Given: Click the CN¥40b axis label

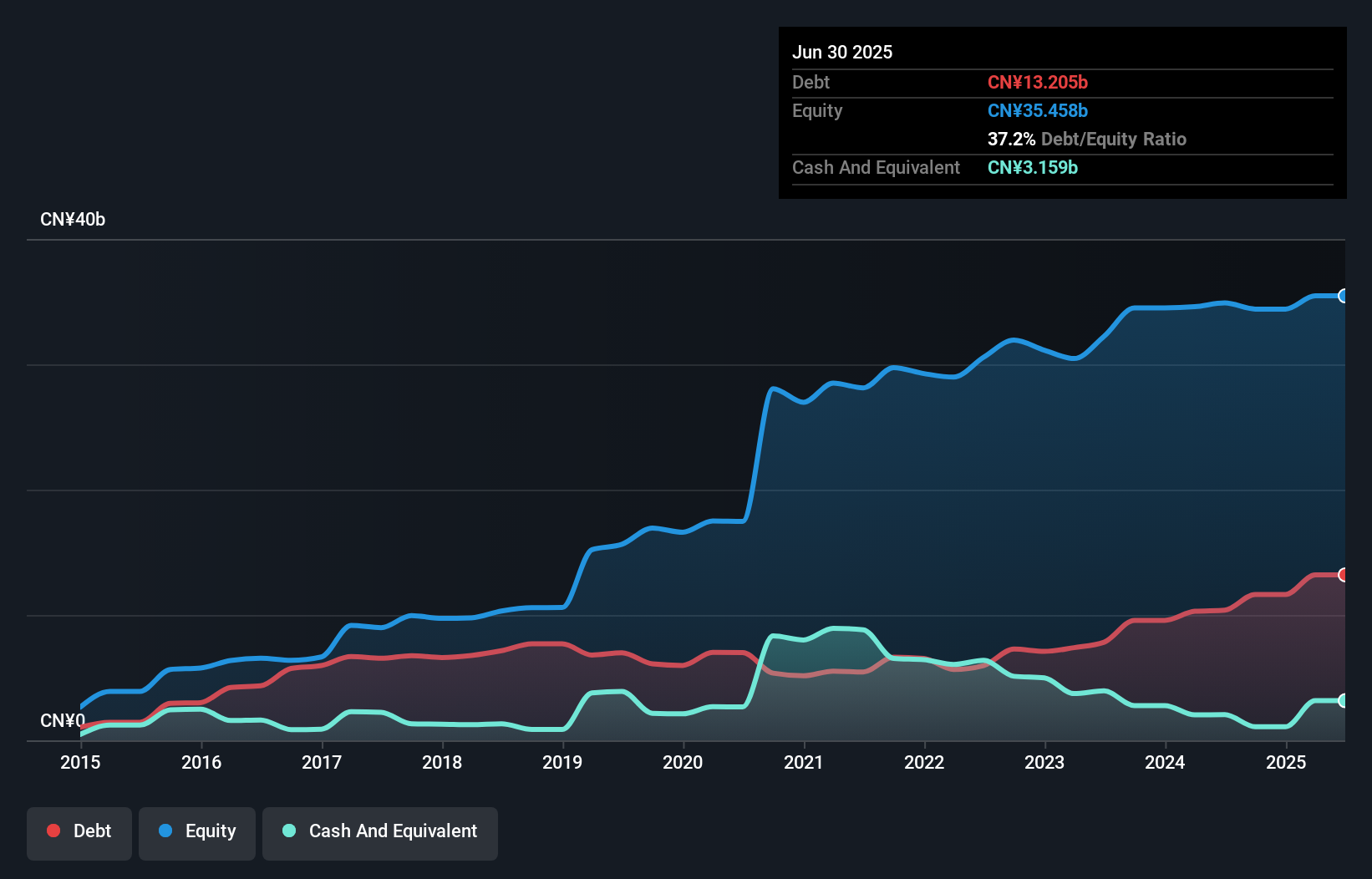Looking at the screenshot, I should click(x=74, y=219).
